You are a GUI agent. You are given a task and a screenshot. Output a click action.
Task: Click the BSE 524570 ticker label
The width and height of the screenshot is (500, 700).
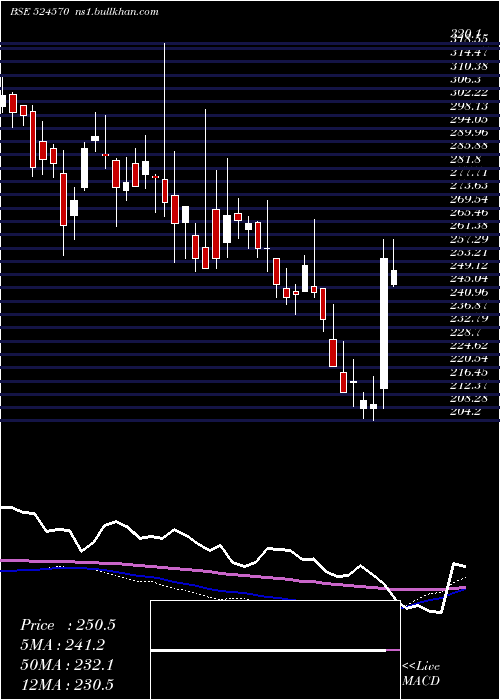(39, 12)
